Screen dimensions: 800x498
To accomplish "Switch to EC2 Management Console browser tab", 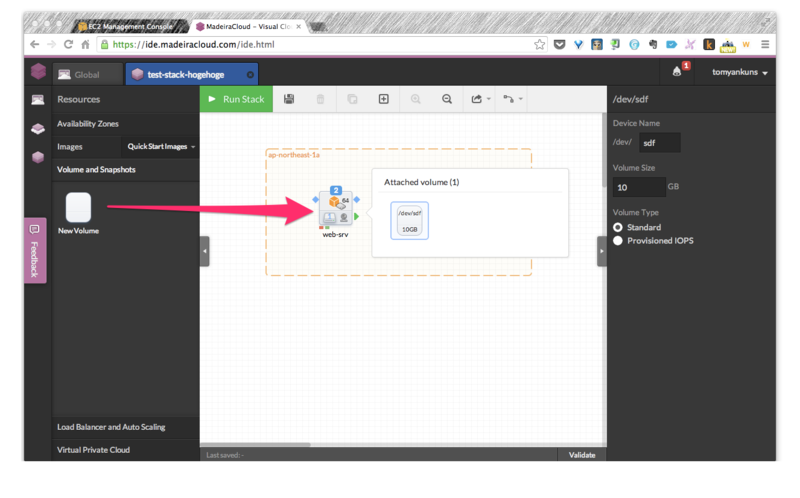I will [130, 27].
